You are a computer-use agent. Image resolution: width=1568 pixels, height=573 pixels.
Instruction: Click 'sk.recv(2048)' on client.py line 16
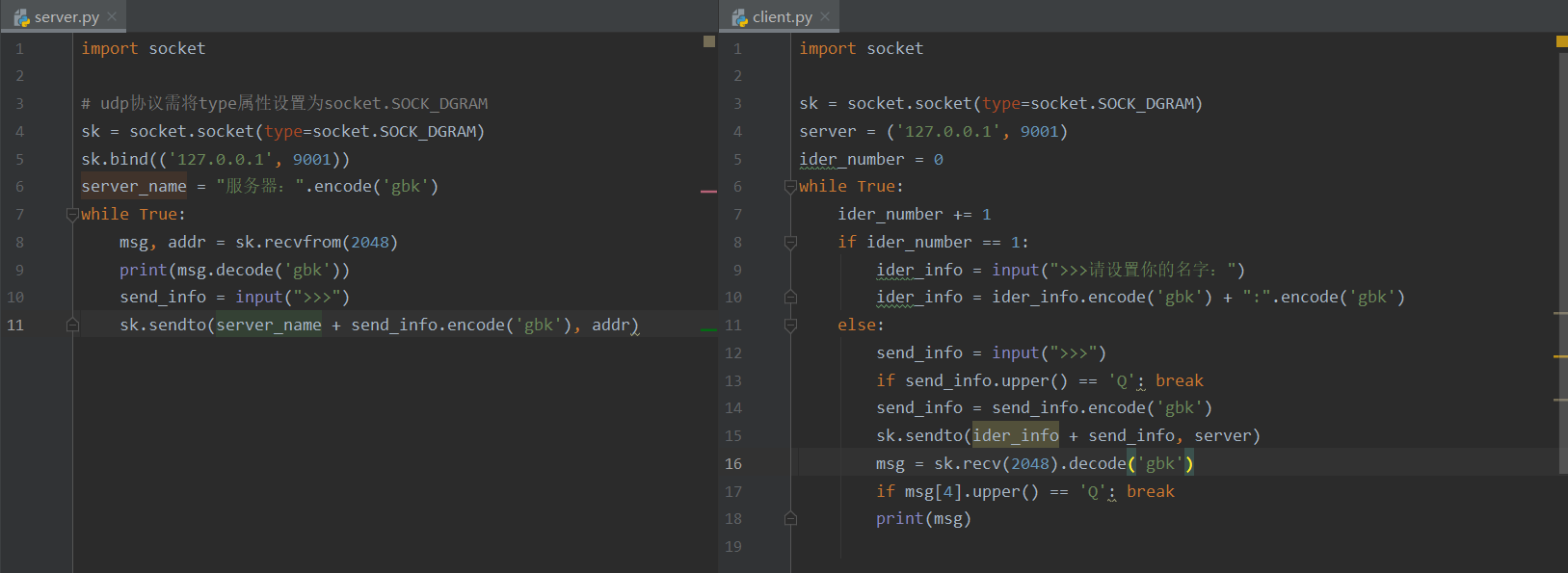pyautogui.click(x=997, y=464)
